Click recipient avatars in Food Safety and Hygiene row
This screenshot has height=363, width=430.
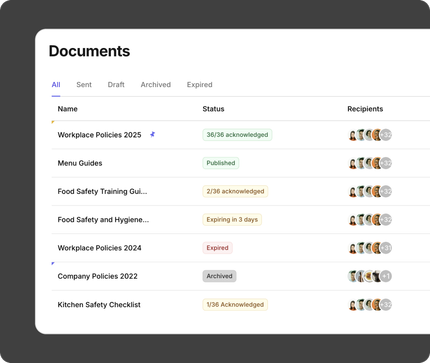pos(370,220)
